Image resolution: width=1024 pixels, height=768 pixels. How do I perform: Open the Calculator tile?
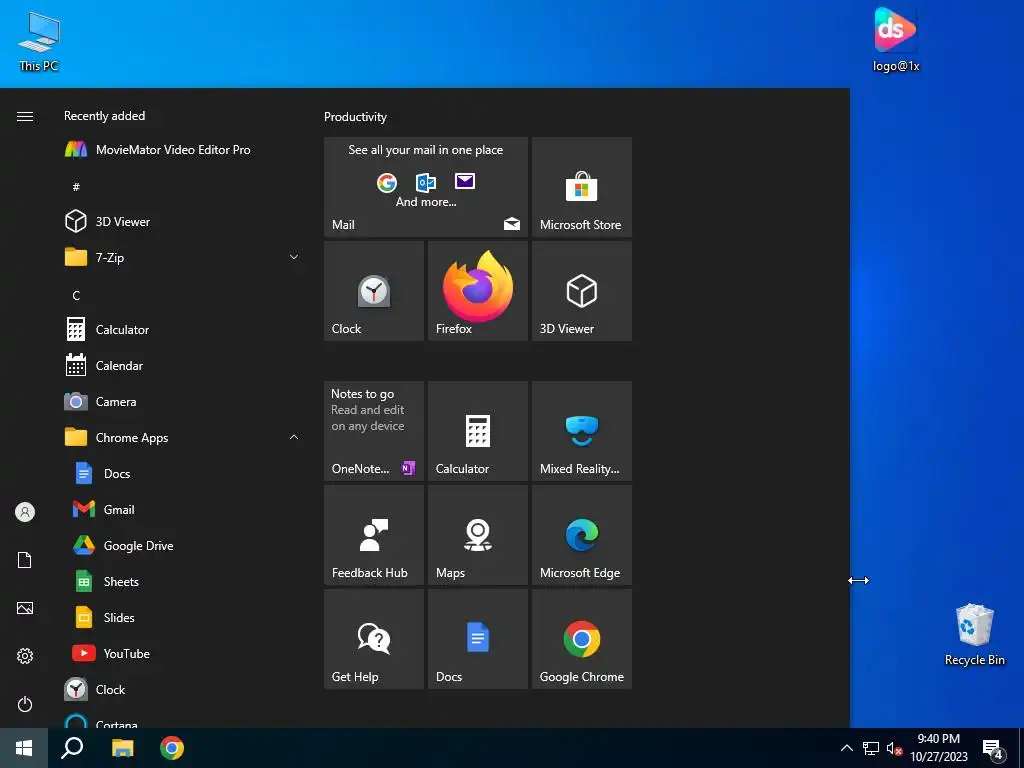click(478, 431)
